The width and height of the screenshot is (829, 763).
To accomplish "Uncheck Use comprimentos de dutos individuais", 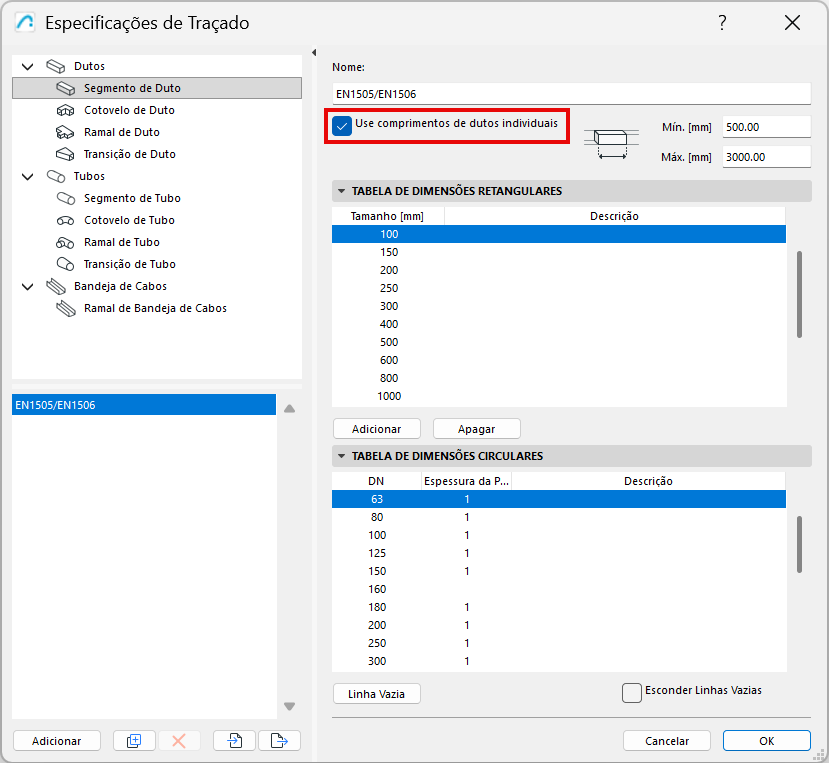I will (x=342, y=126).
